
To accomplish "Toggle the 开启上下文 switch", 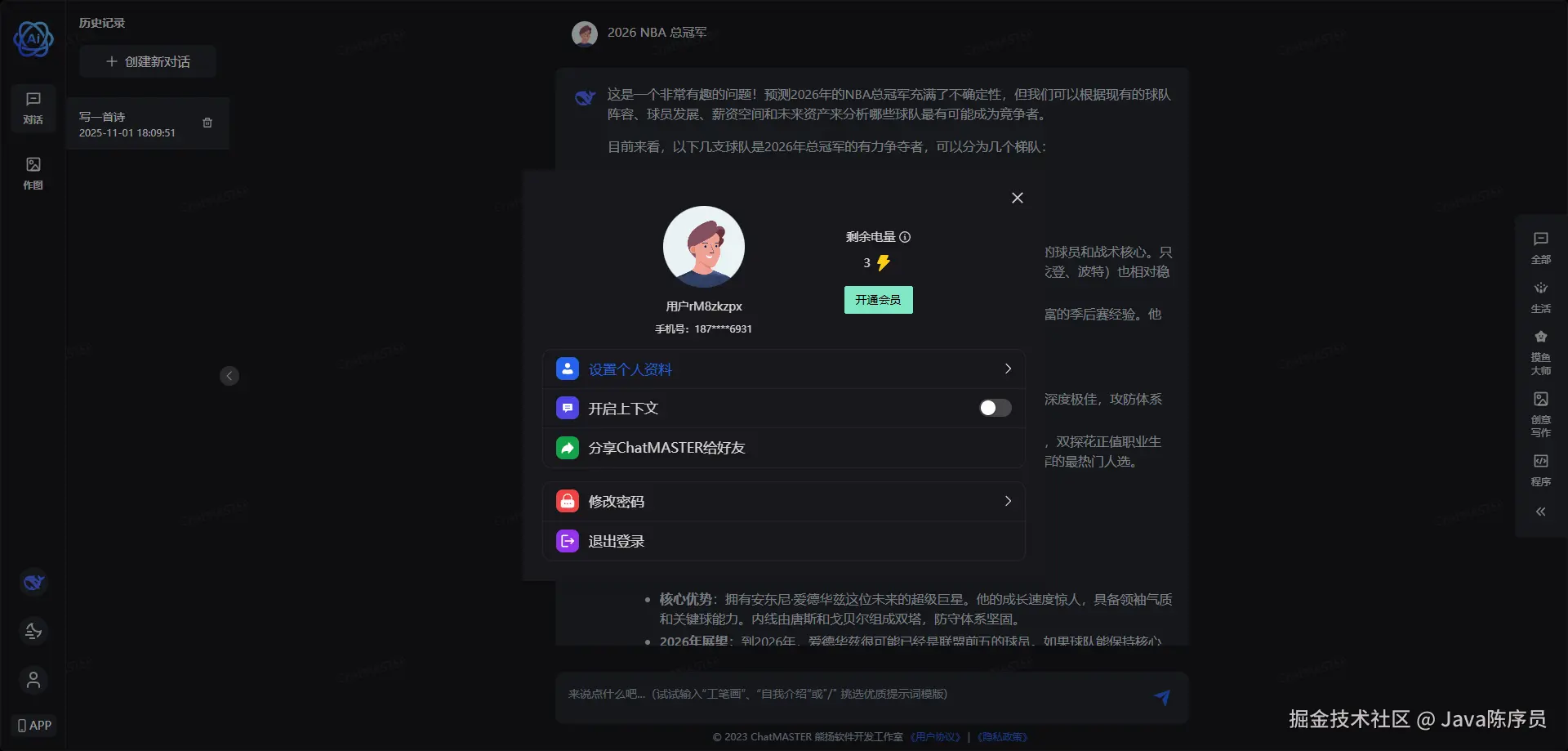I will 996,408.
